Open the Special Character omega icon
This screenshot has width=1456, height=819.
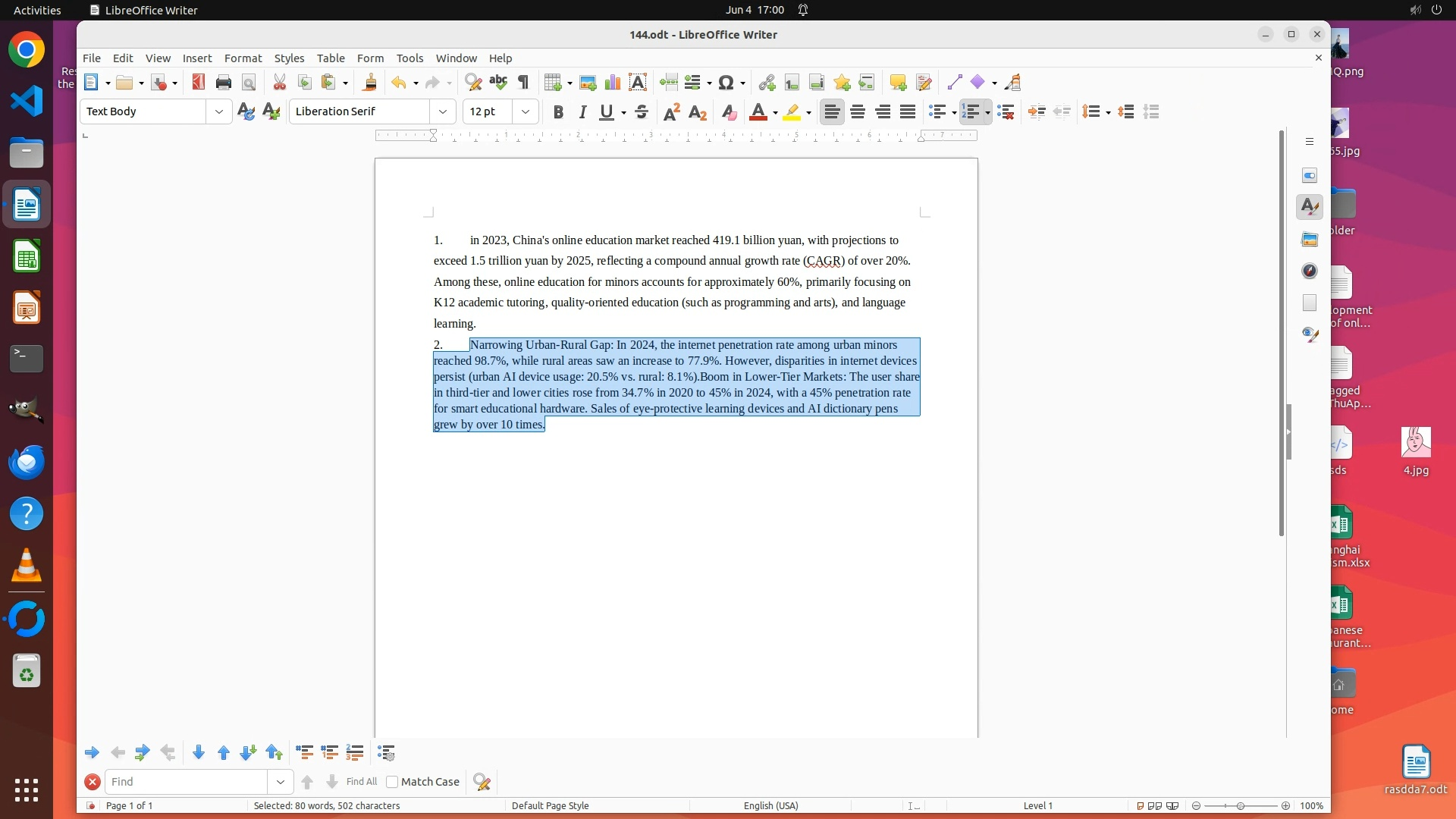(x=726, y=83)
